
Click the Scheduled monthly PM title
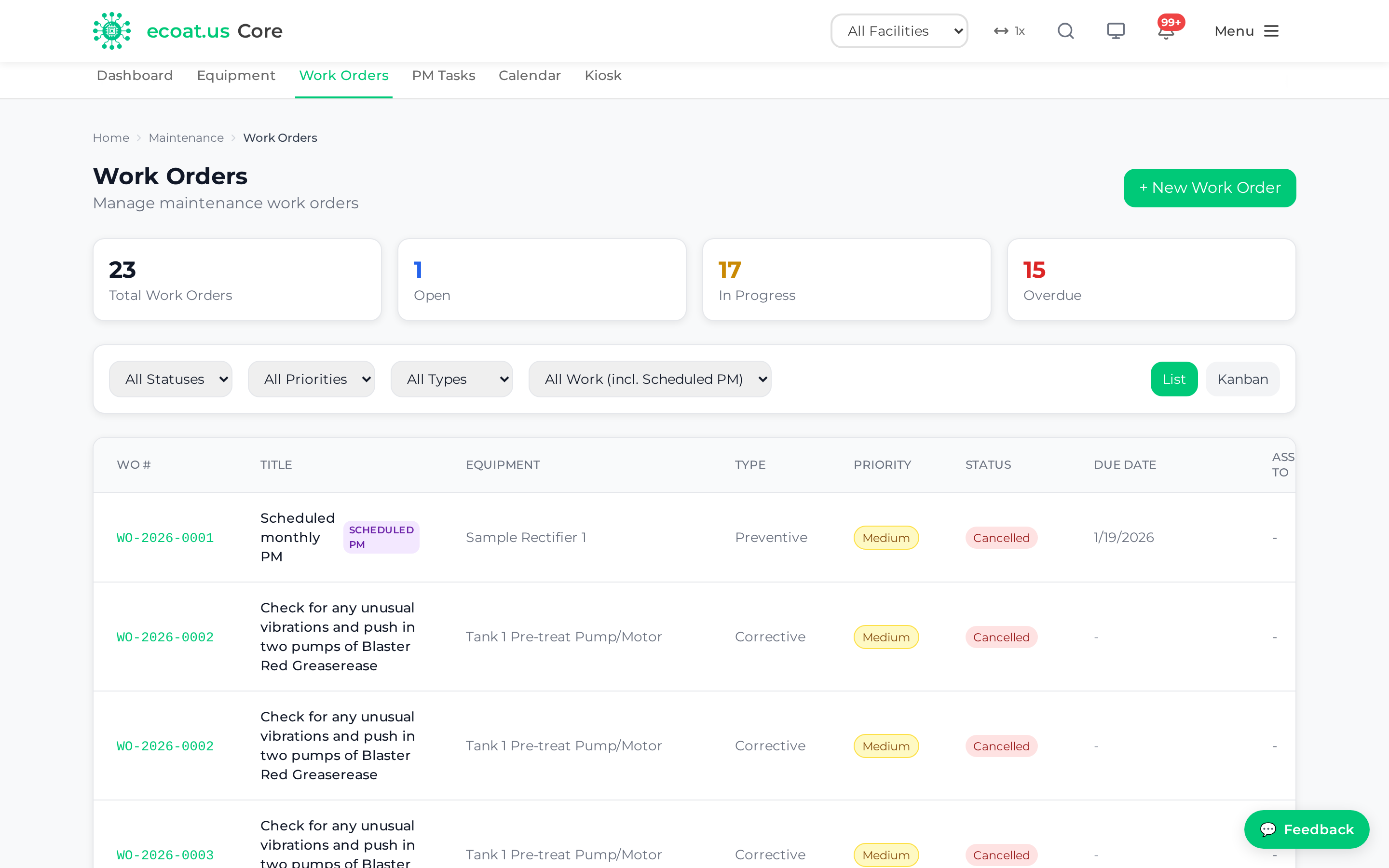point(297,537)
